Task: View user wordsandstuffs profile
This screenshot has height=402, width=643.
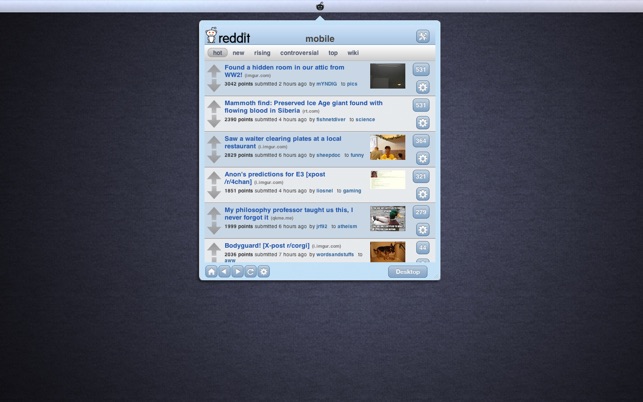Action: pos(335,254)
